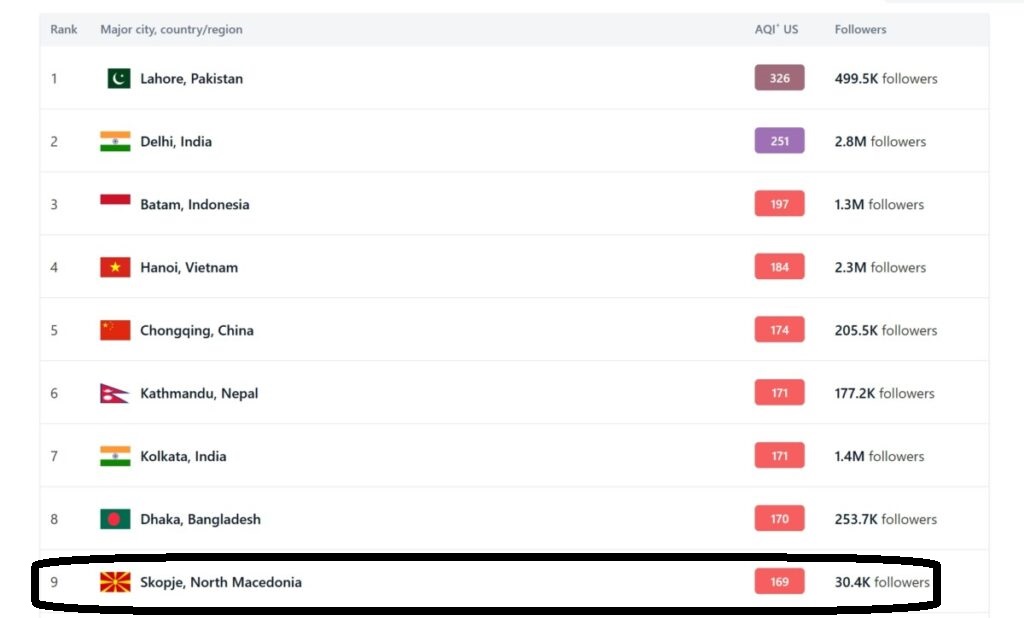The height and width of the screenshot is (618, 1024).
Task: Click the China flag icon
Action: [115, 330]
